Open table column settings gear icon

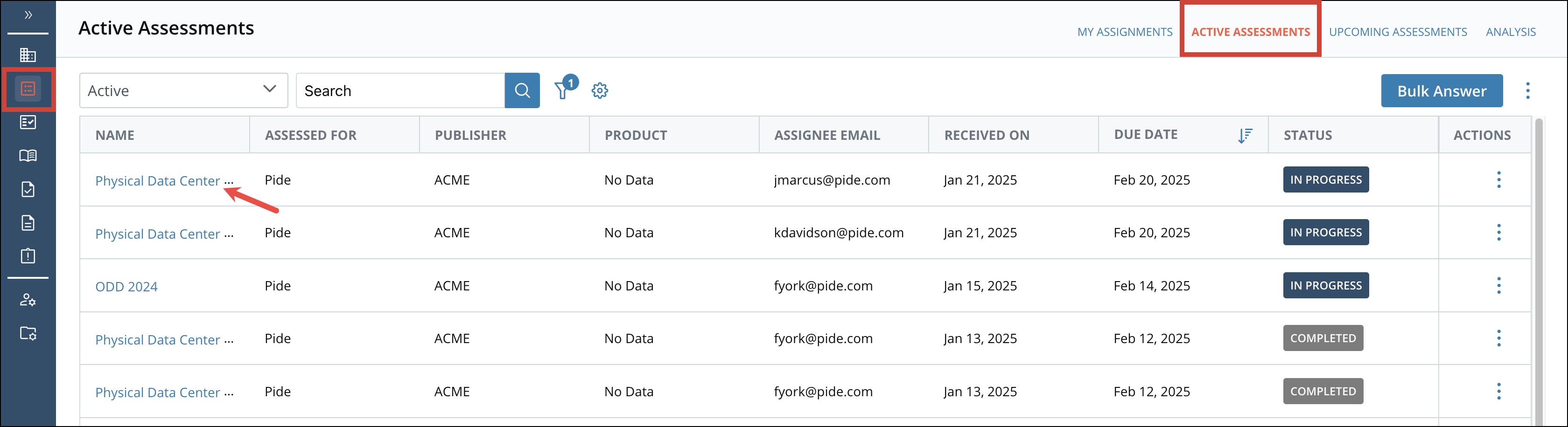(600, 90)
